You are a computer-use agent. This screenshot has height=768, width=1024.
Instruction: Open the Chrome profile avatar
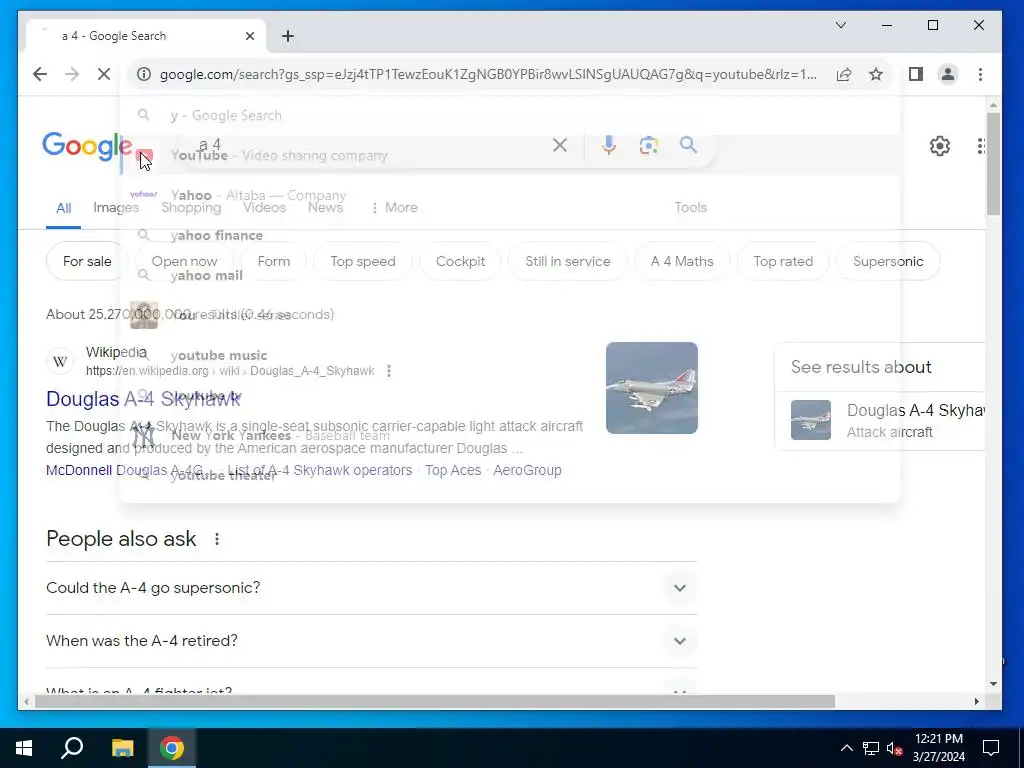click(948, 74)
